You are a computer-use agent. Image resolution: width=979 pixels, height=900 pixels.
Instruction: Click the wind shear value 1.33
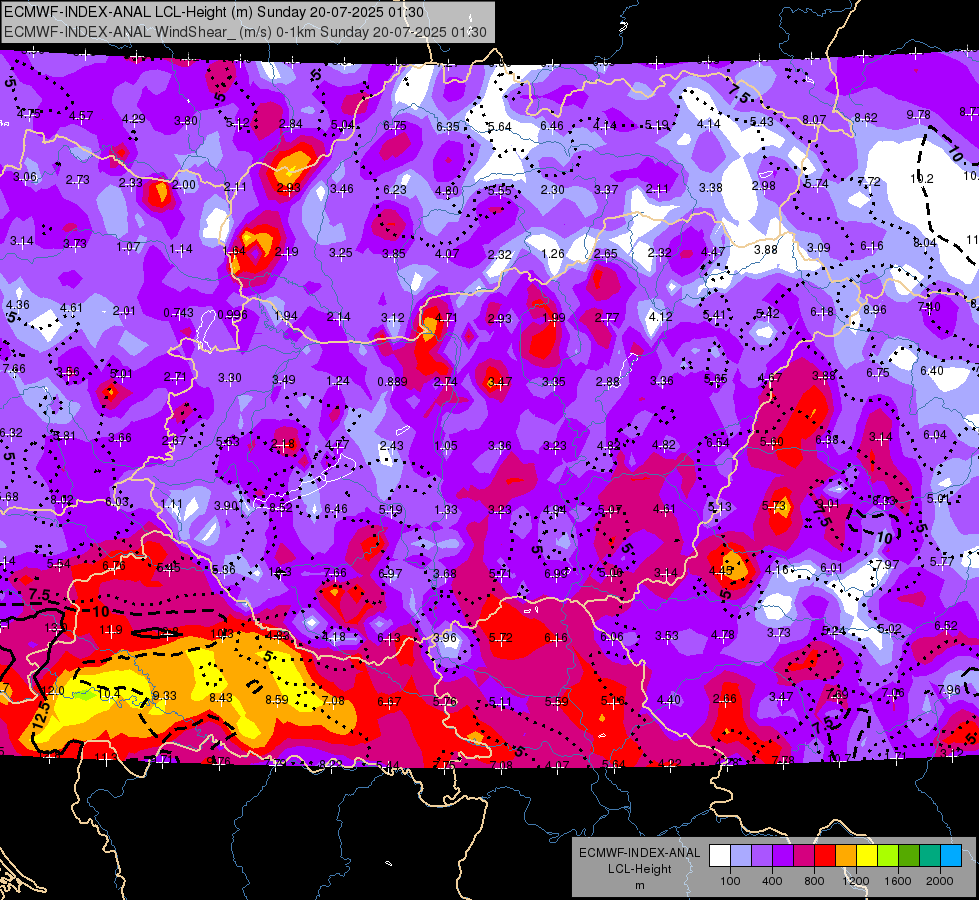tap(446, 510)
